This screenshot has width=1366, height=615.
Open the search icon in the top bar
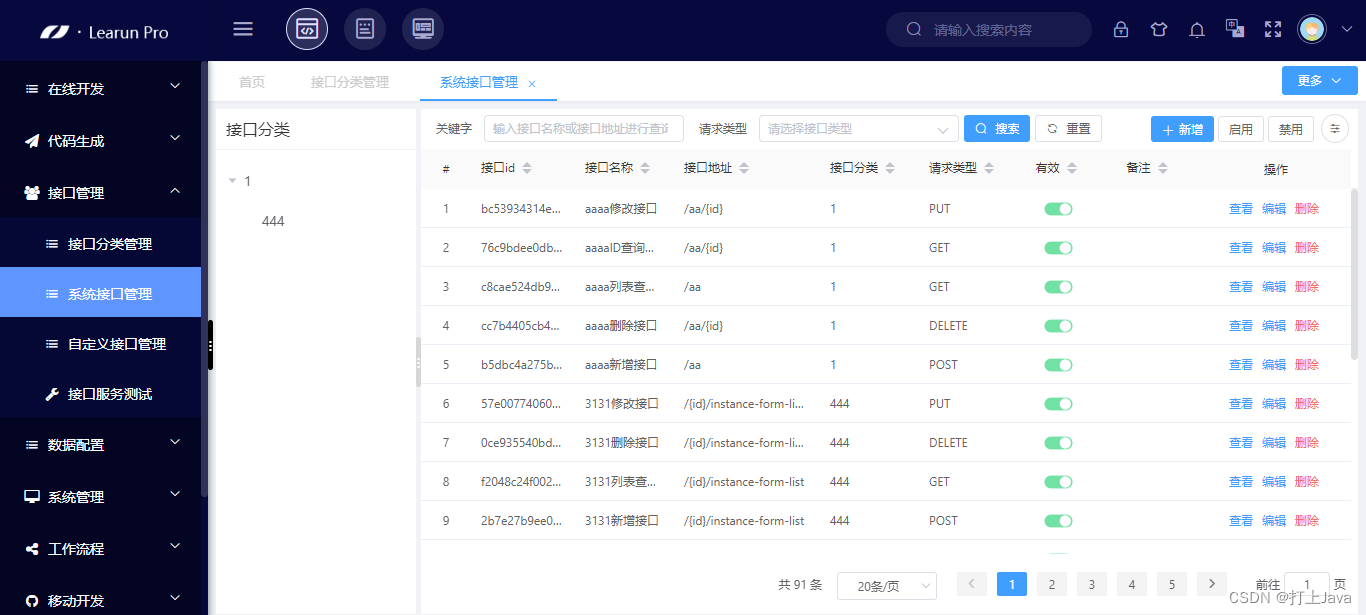[x=913, y=29]
